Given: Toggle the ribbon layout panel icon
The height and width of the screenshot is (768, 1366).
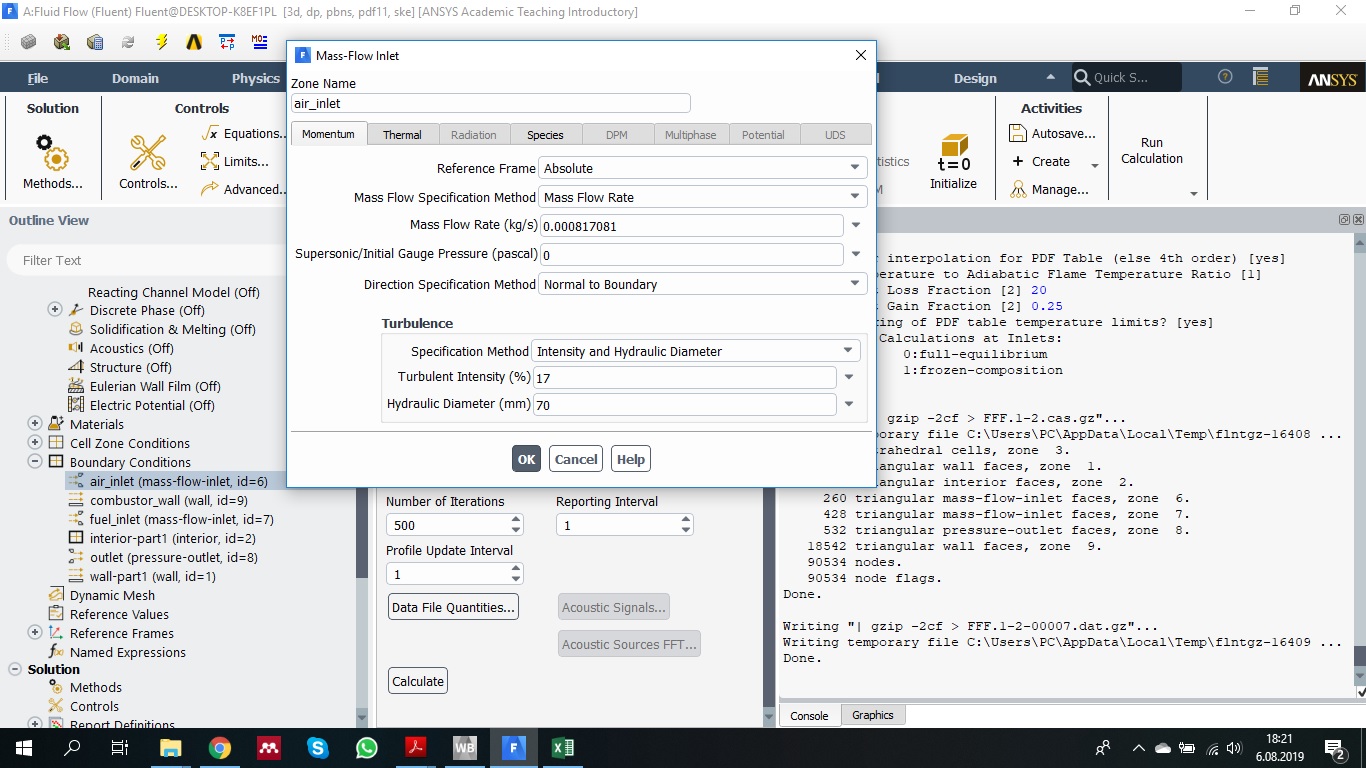Looking at the screenshot, I should [1261, 77].
